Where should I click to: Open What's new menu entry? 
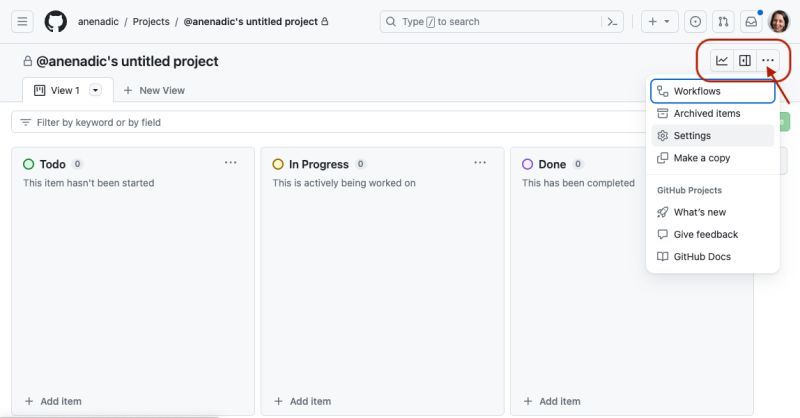713,212
